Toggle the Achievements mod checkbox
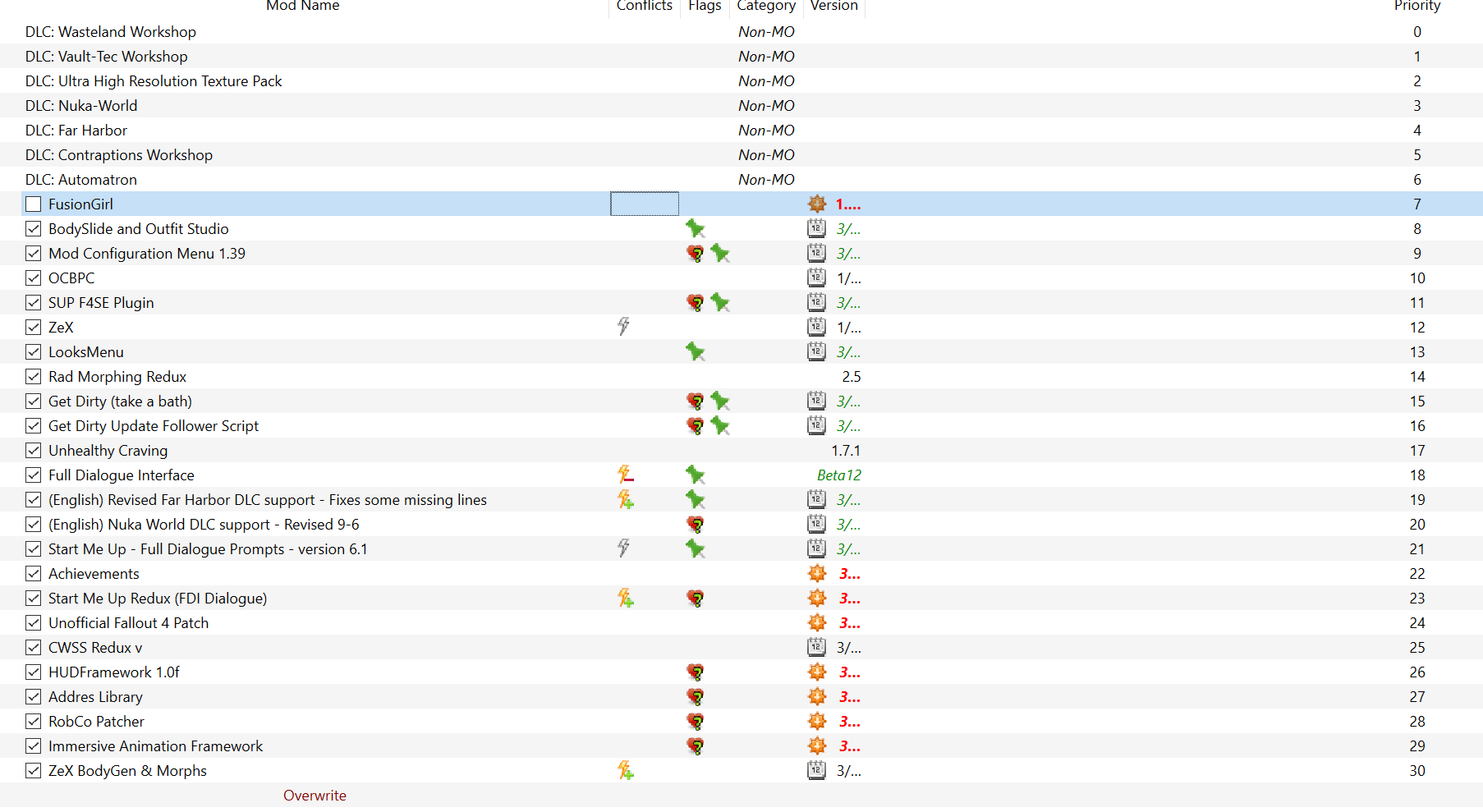The height and width of the screenshot is (812, 1483). click(x=34, y=573)
